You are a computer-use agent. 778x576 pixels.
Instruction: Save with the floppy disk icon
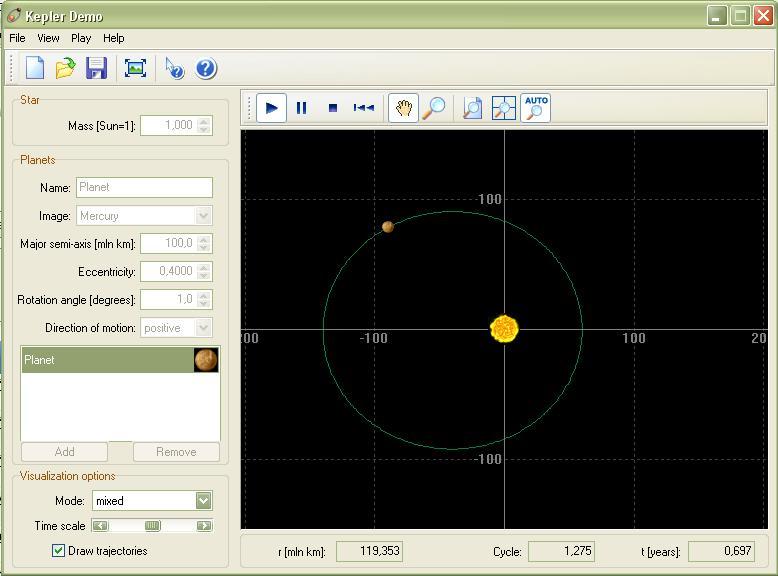point(96,68)
